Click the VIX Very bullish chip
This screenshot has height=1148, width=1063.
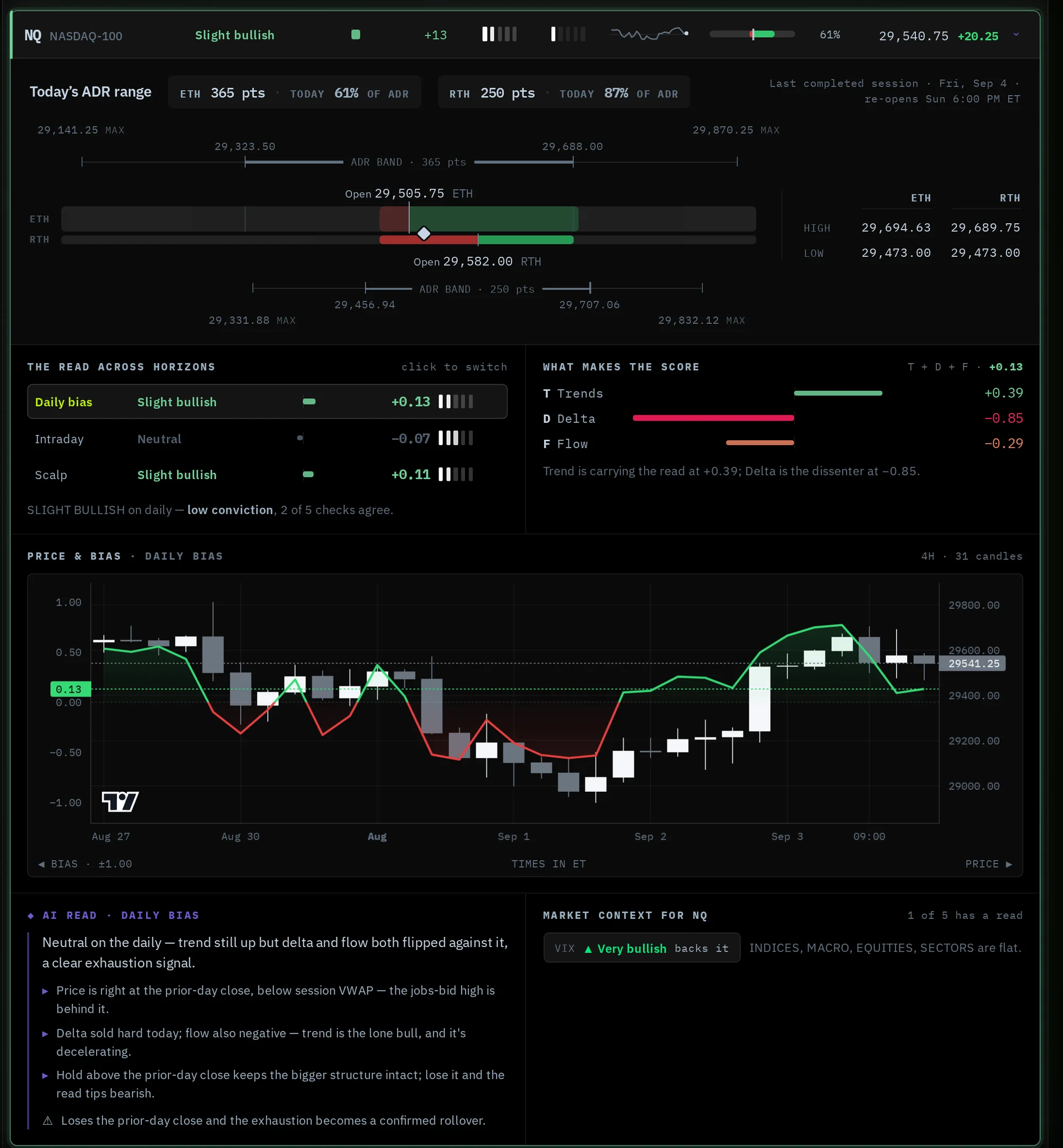(642, 948)
